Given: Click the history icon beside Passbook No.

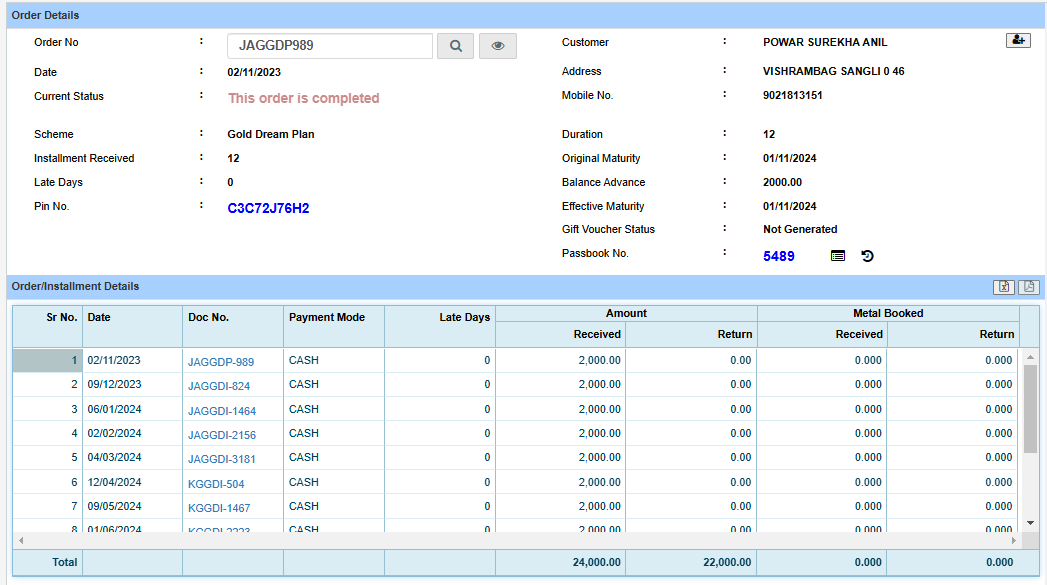Looking at the screenshot, I should (x=867, y=256).
